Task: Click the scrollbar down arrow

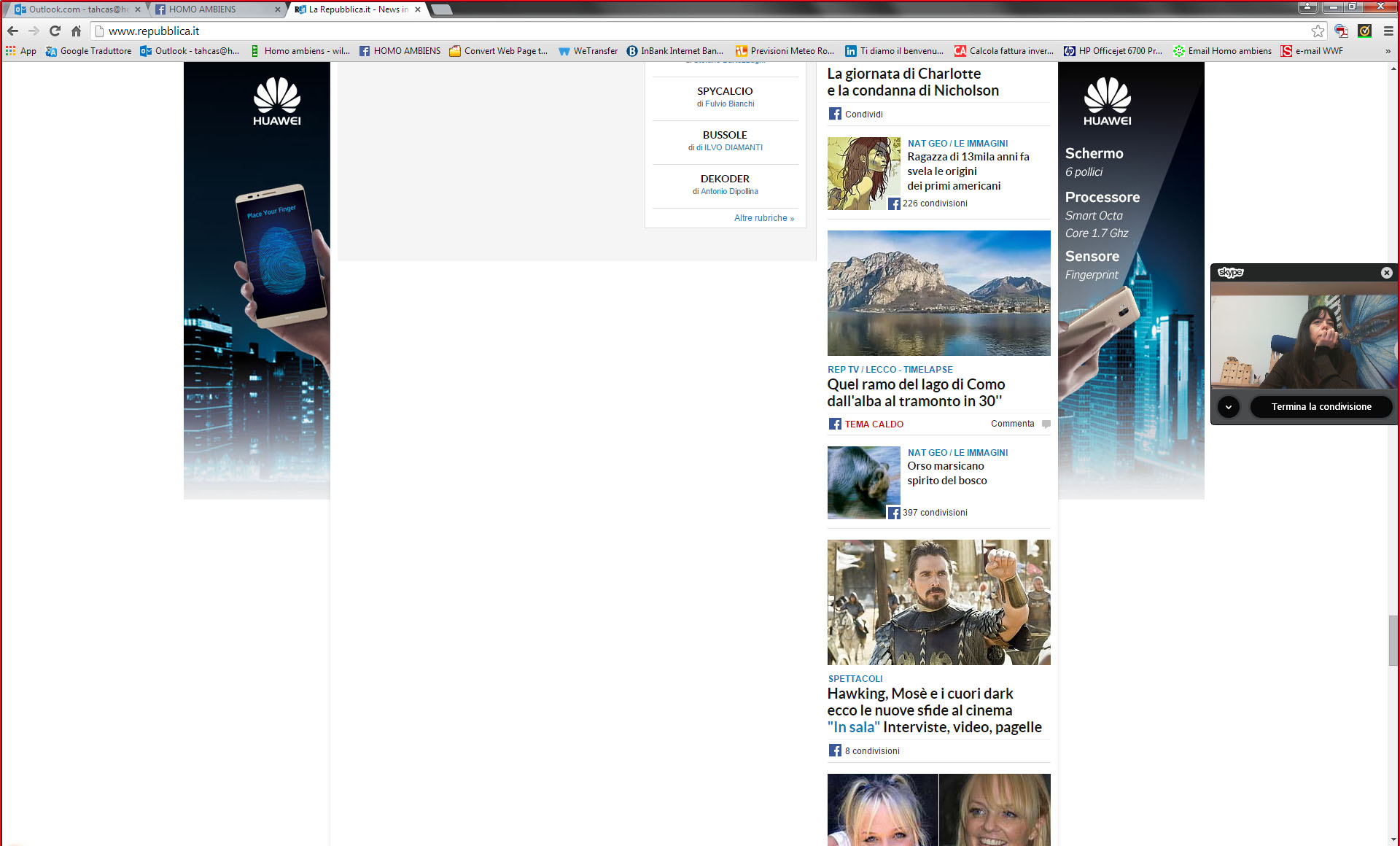Action: pos(1393,839)
